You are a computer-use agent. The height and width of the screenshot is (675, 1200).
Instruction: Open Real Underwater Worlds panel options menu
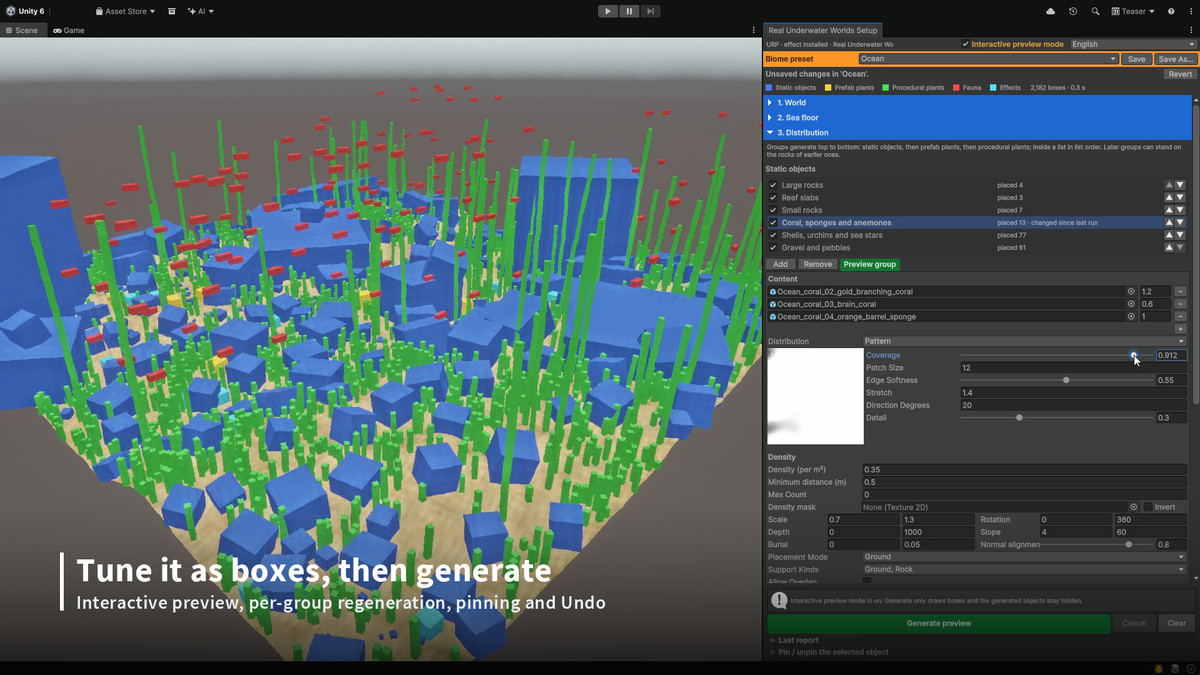1192,30
